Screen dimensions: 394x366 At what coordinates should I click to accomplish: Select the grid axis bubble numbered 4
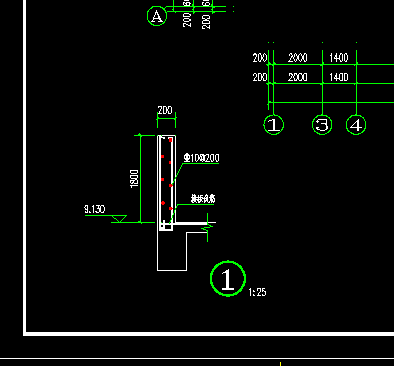pyautogui.click(x=356, y=125)
